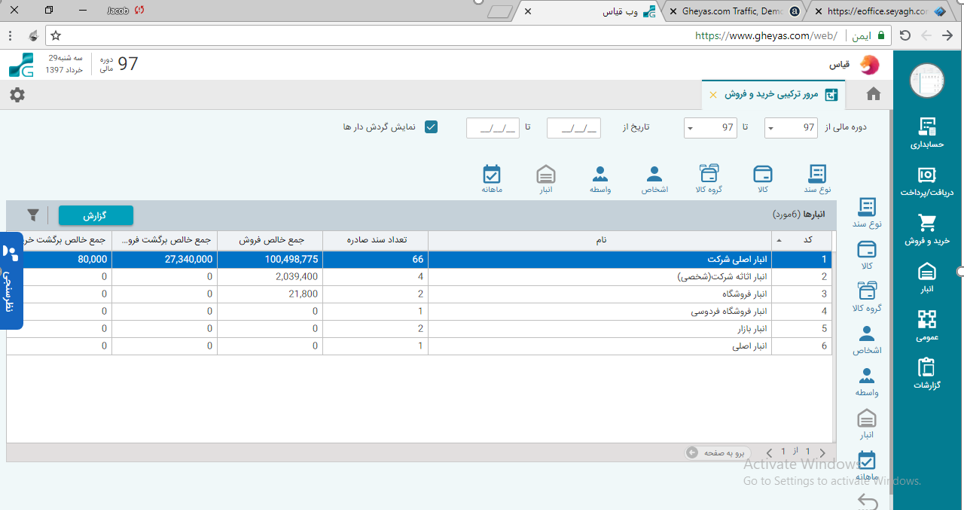Open settings gear icon
Viewport: 964px width, 510px height.
[x=17, y=95]
